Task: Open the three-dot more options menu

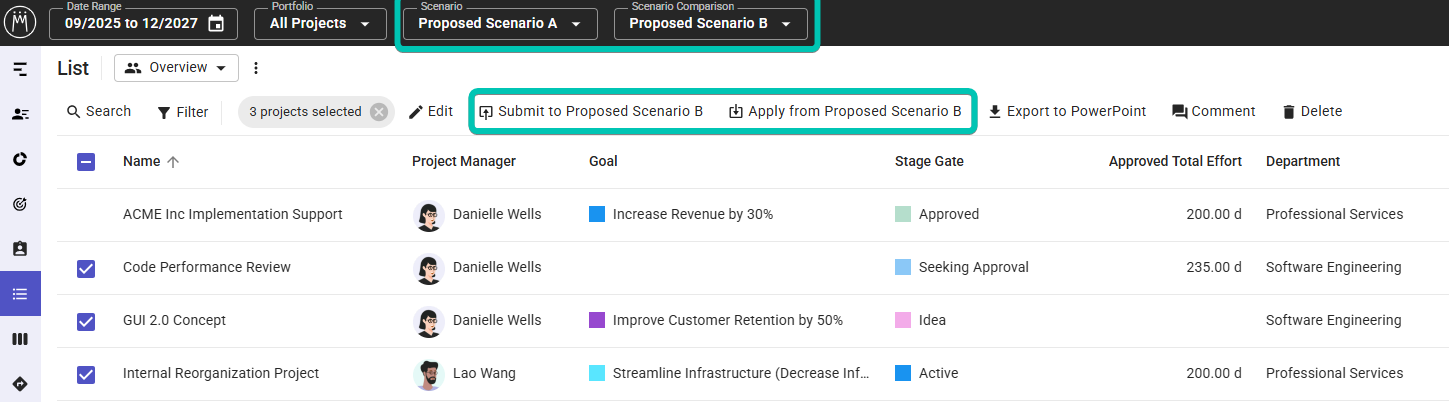Action: [x=256, y=68]
